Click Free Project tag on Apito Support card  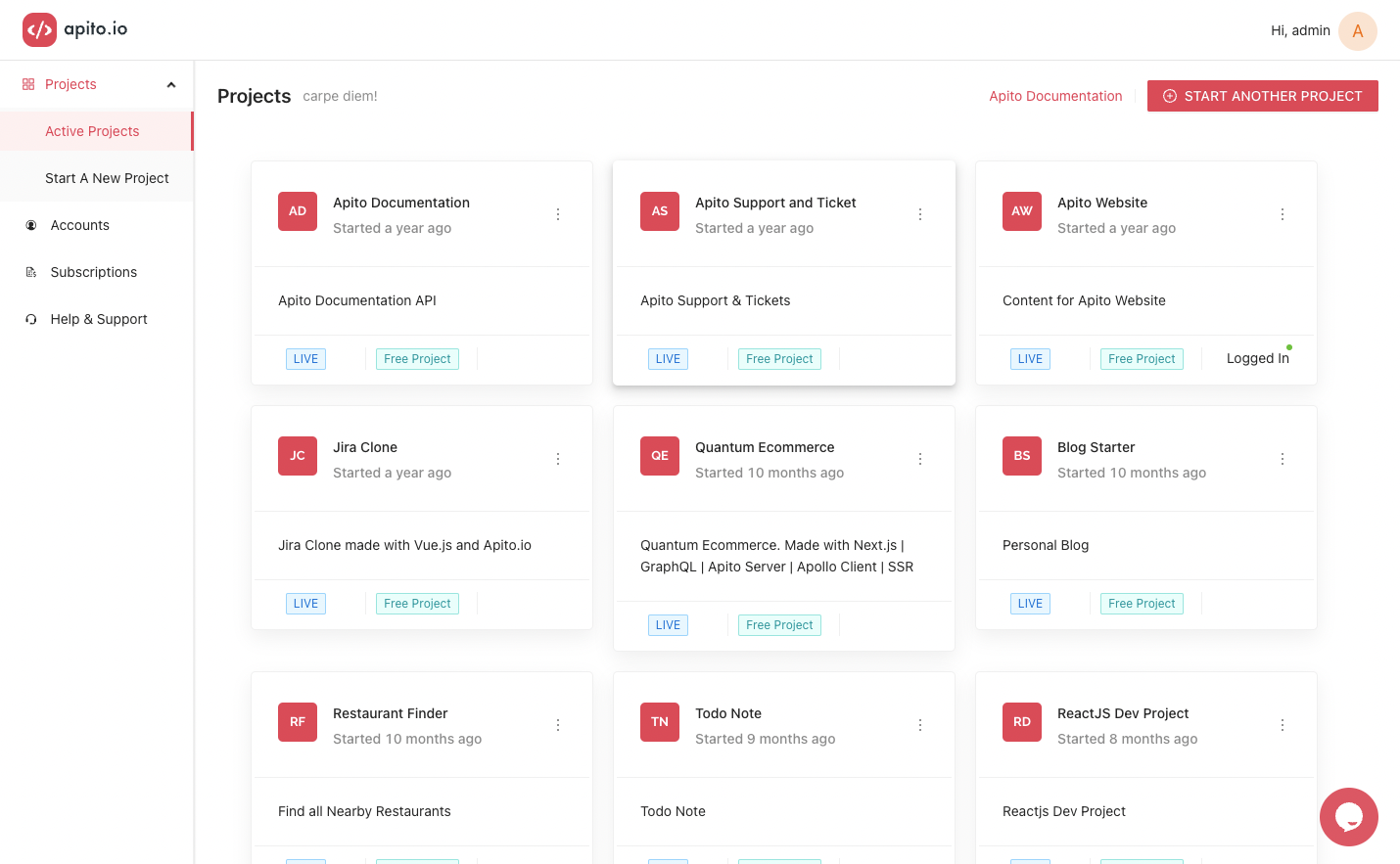[779, 359]
